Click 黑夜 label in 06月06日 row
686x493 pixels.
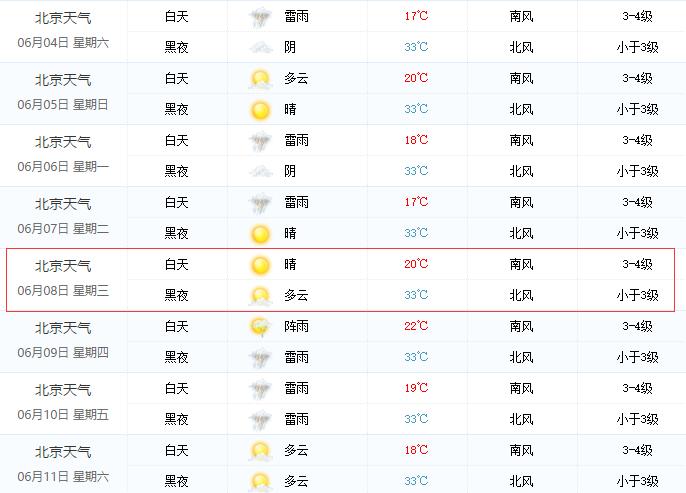tap(177, 171)
